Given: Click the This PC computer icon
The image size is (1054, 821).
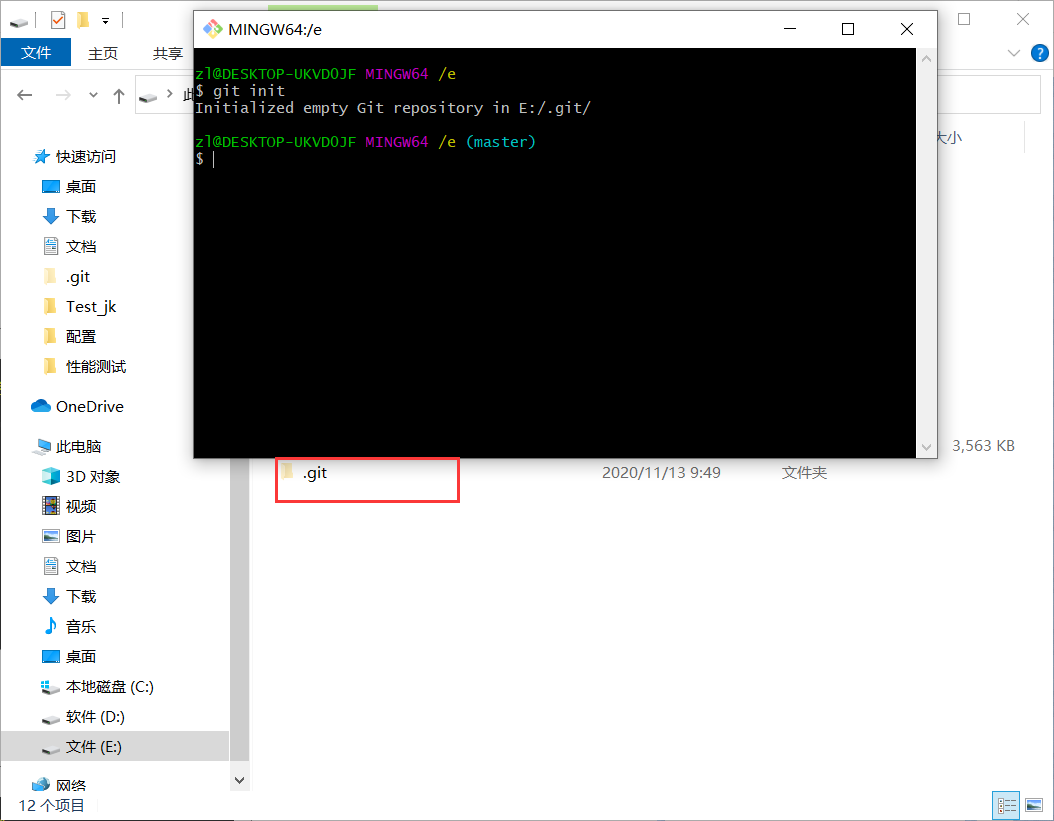Looking at the screenshot, I should [42, 446].
